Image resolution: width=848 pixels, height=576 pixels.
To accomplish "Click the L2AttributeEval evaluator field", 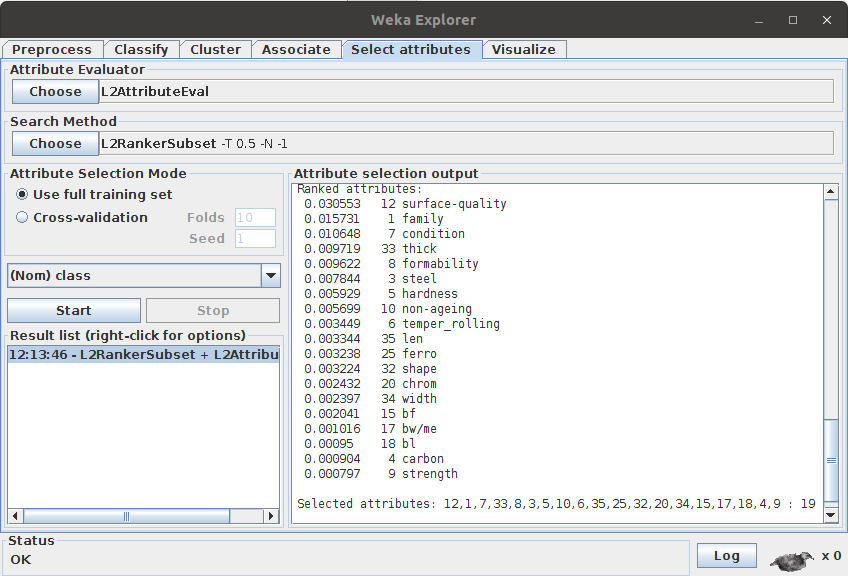I will coord(466,91).
